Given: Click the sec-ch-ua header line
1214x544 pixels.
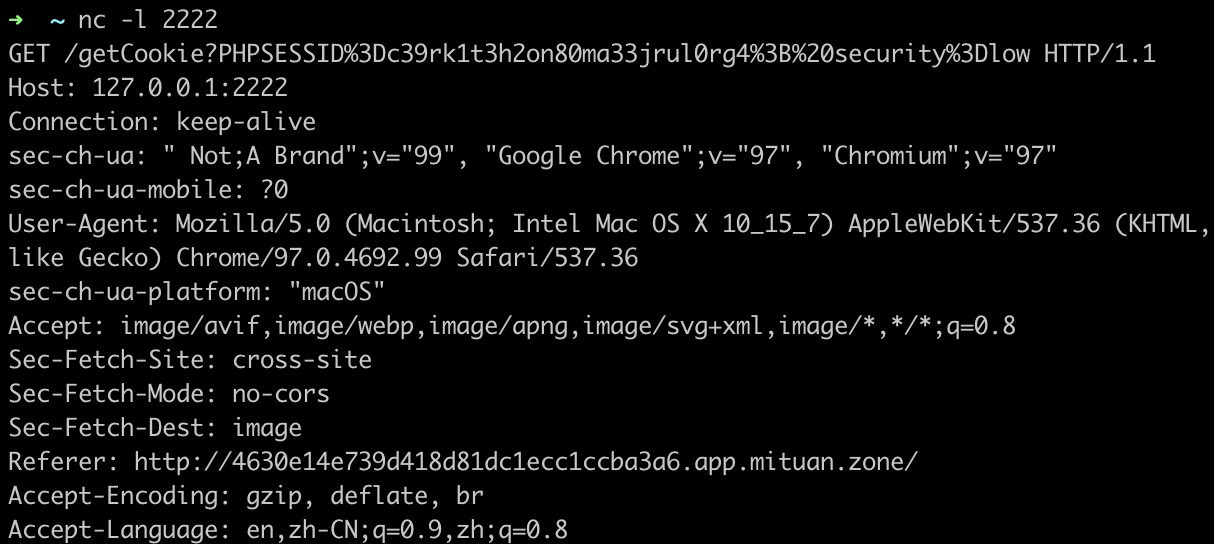Looking at the screenshot, I should tap(532, 156).
